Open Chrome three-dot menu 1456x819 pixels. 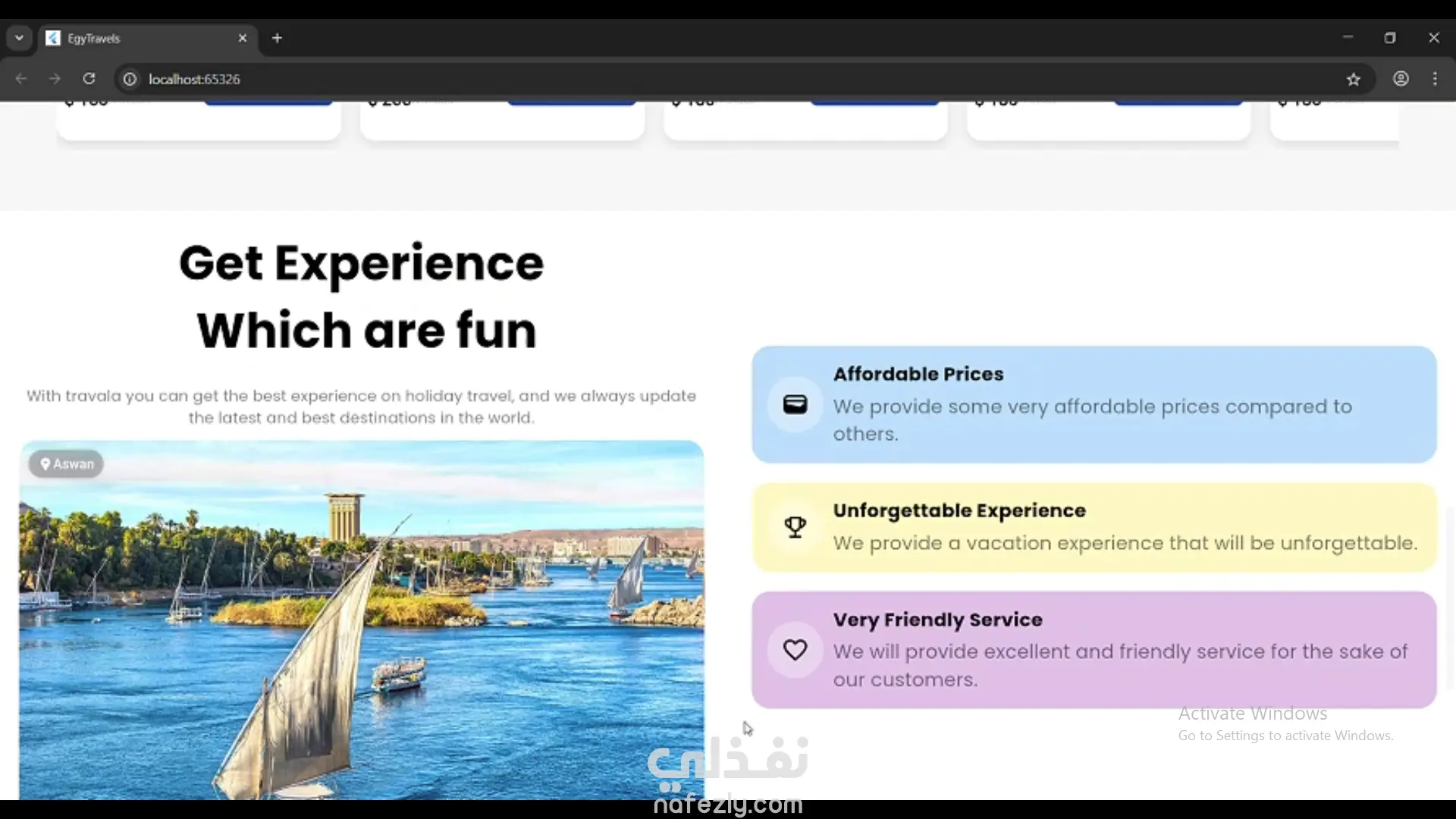coord(1435,79)
